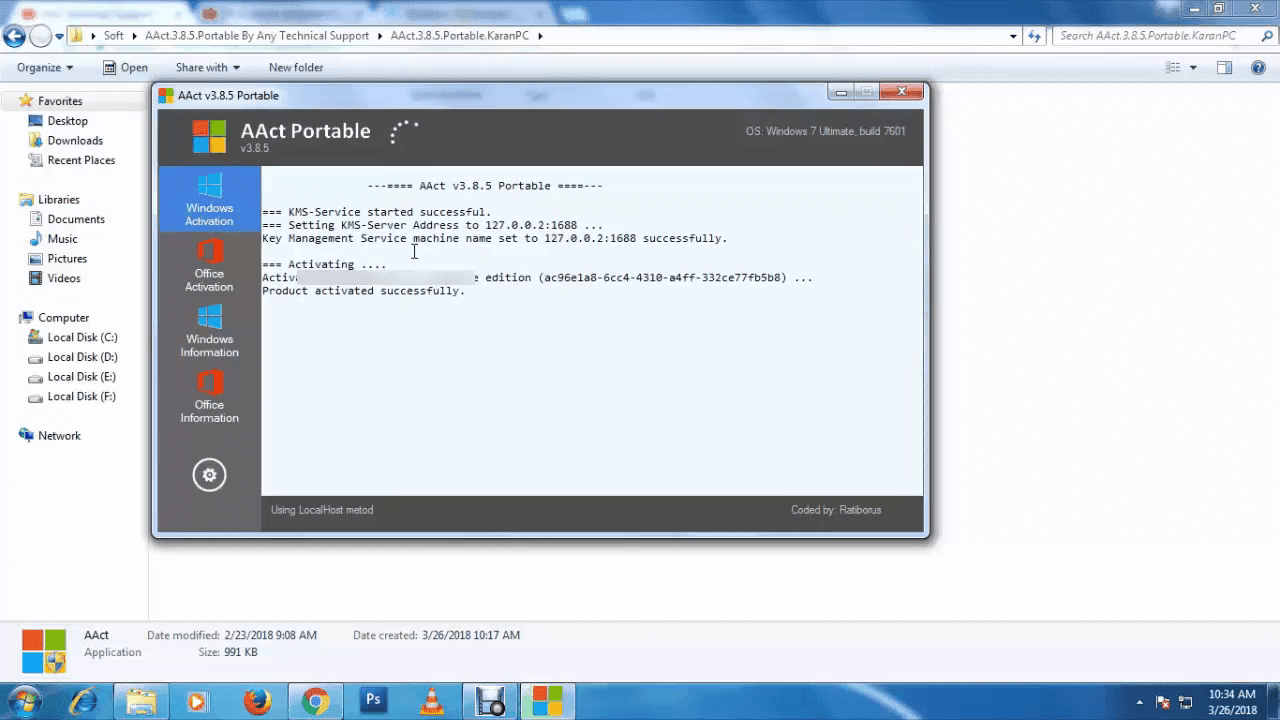
Task: Open Local Disk (E:)
Action: [x=81, y=377]
